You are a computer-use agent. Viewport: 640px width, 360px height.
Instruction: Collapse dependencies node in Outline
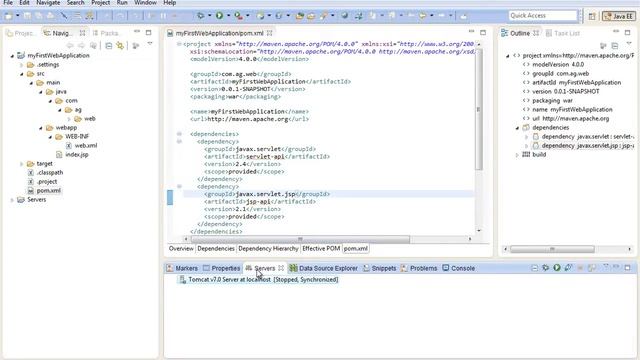[517, 128]
